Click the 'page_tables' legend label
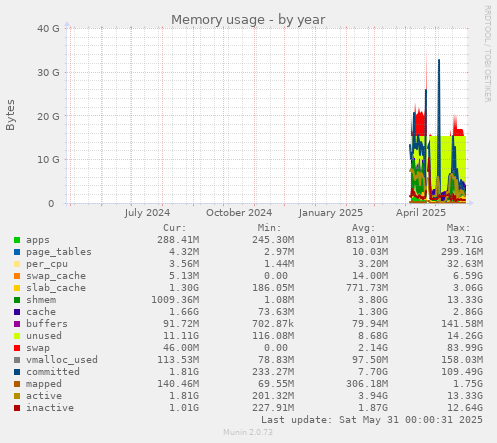 (x=59, y=252)
